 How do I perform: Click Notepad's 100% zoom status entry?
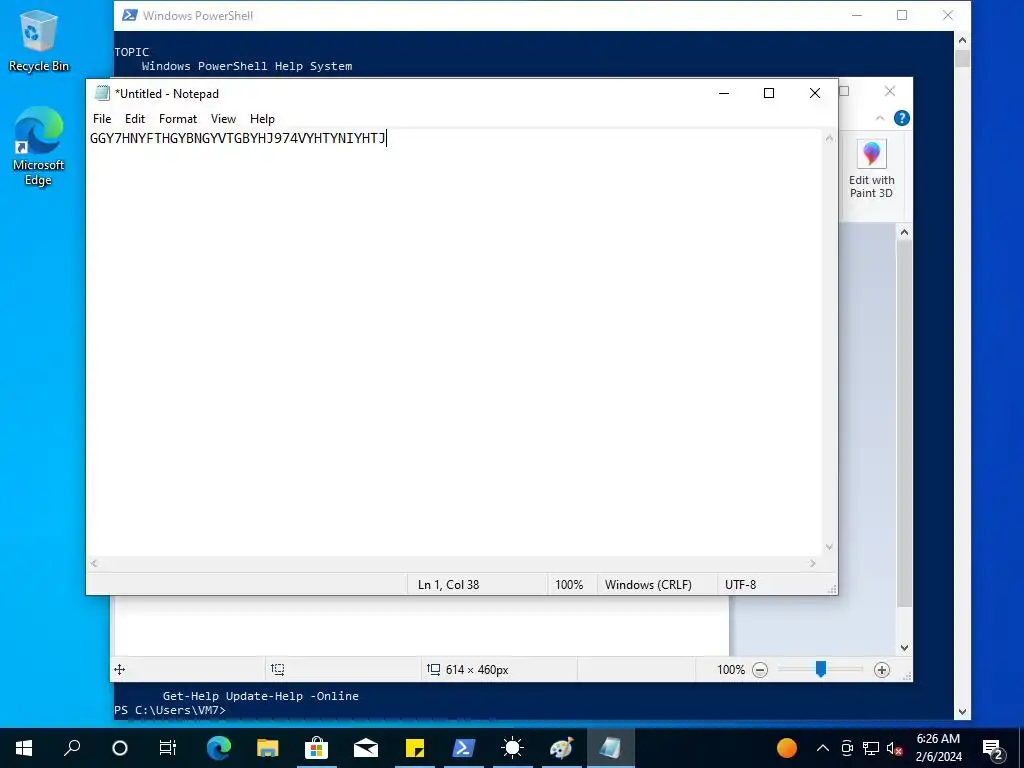pos(569,584)
